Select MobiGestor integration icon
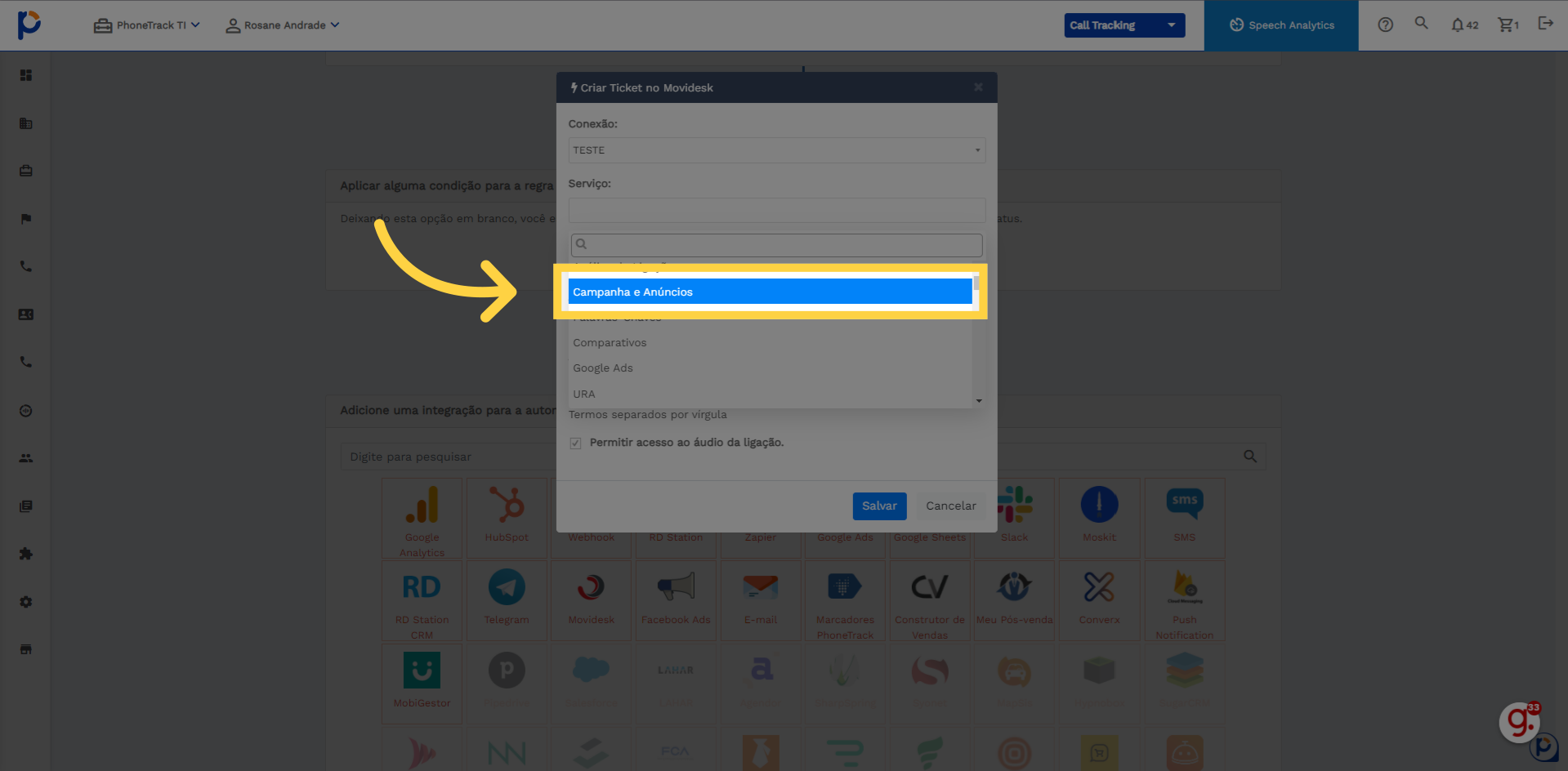Screen dimensions: 1568x771 point(422,684)
